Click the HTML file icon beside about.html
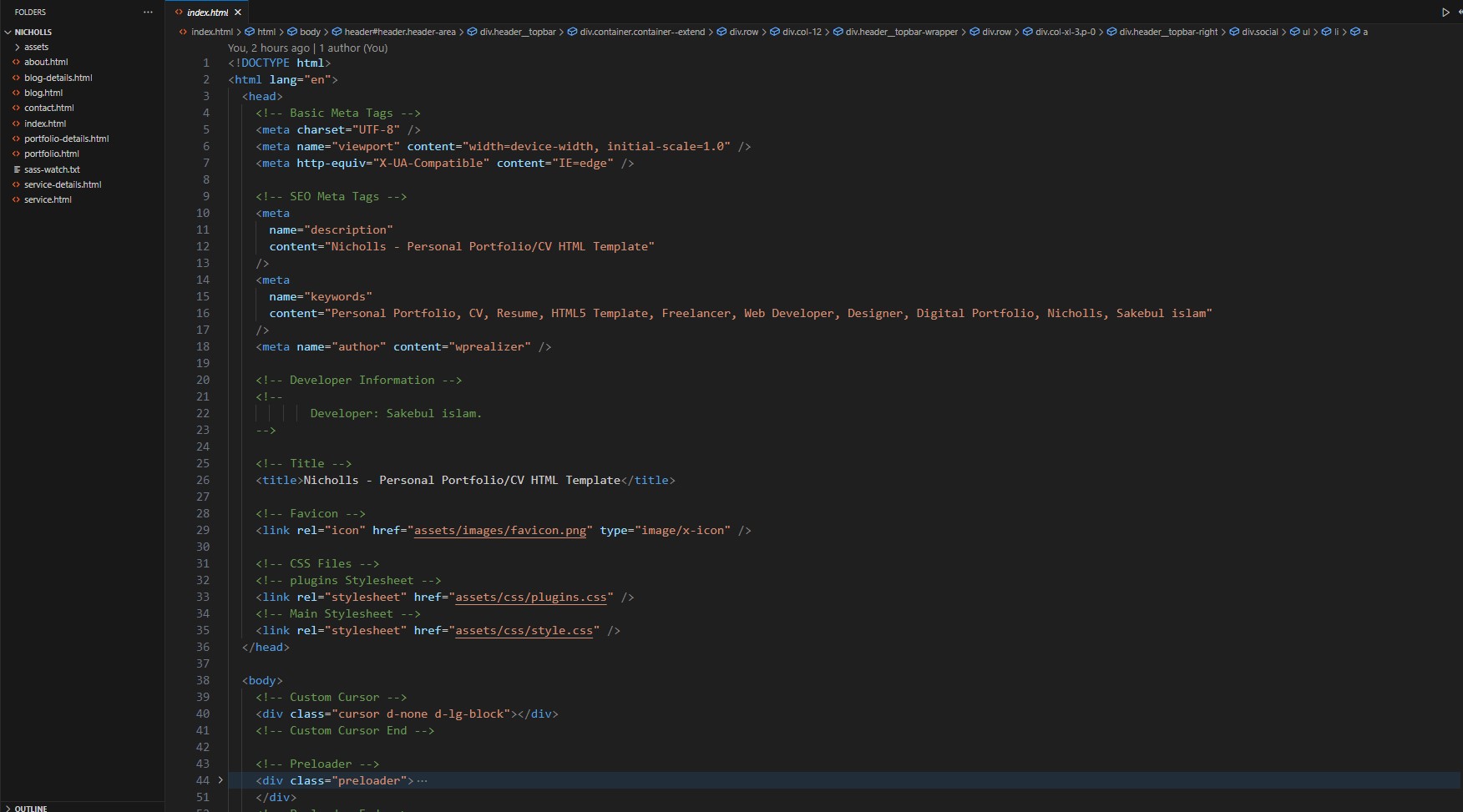The image size is (1463, 812). point(16,62)
